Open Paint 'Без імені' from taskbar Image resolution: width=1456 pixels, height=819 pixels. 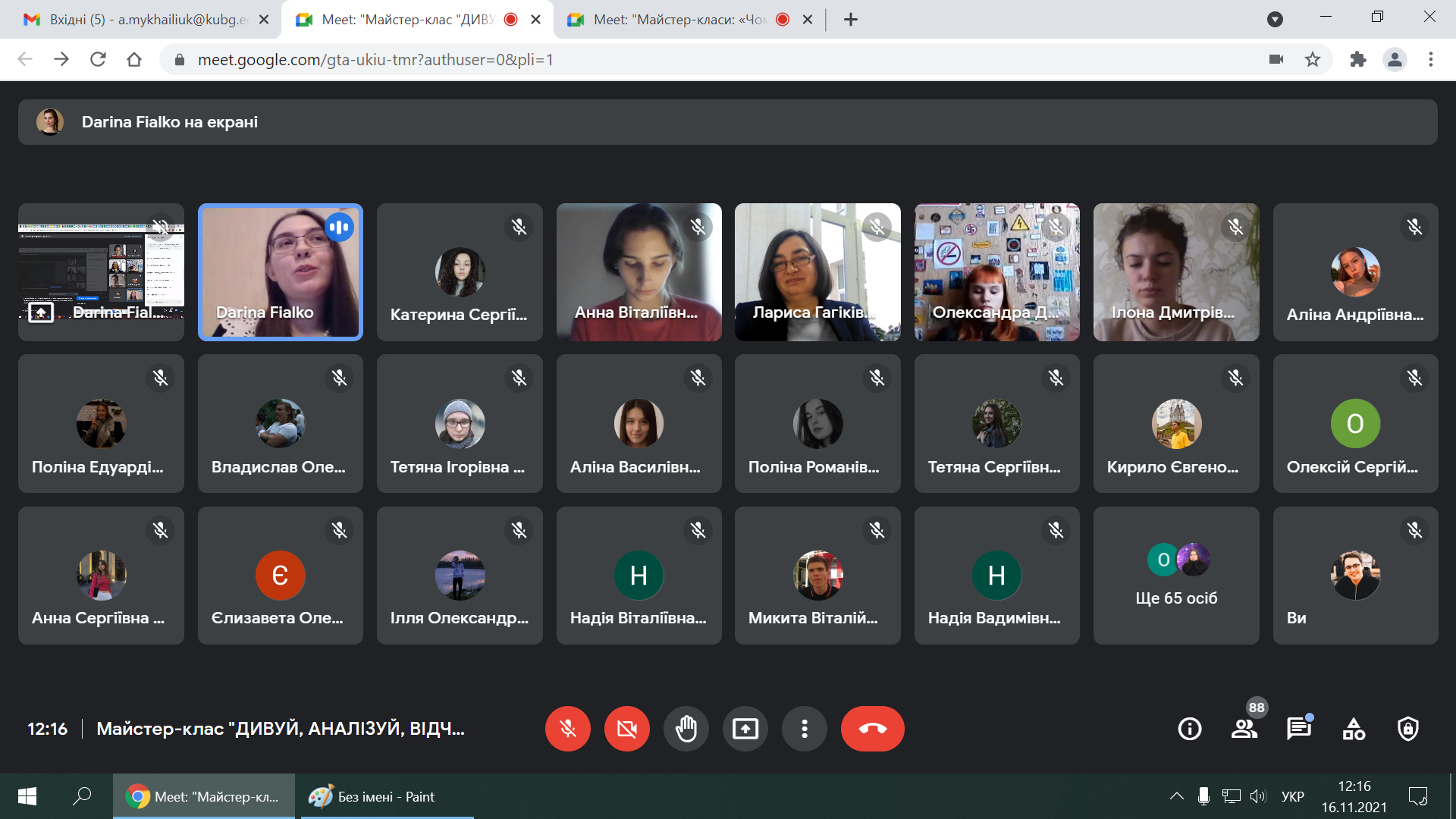(387, 796)
